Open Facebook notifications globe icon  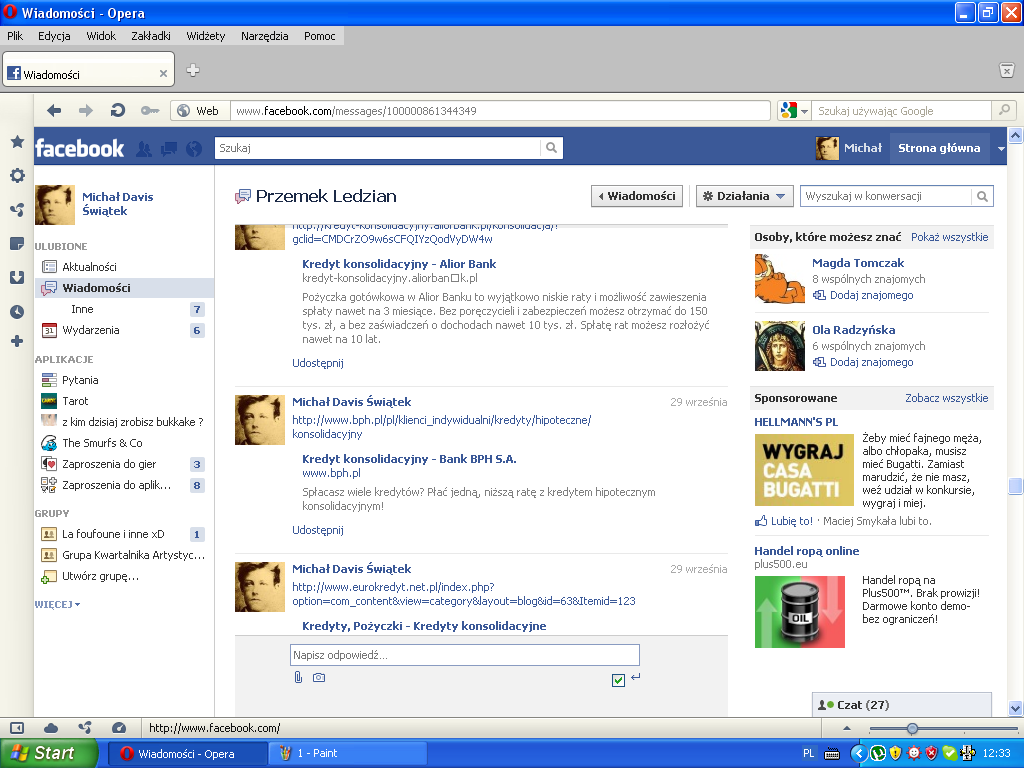(194, 149)
